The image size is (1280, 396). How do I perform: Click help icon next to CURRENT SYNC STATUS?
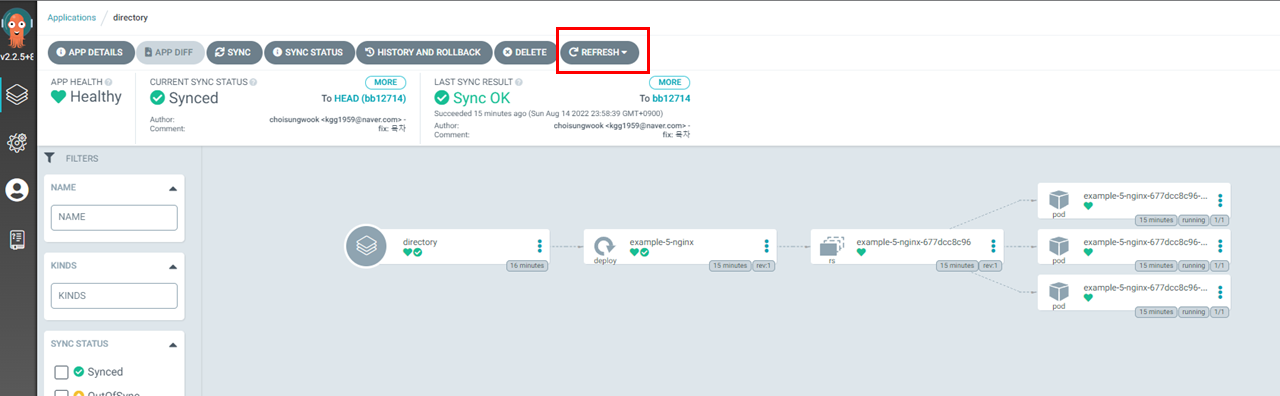(x=254, y=82)
